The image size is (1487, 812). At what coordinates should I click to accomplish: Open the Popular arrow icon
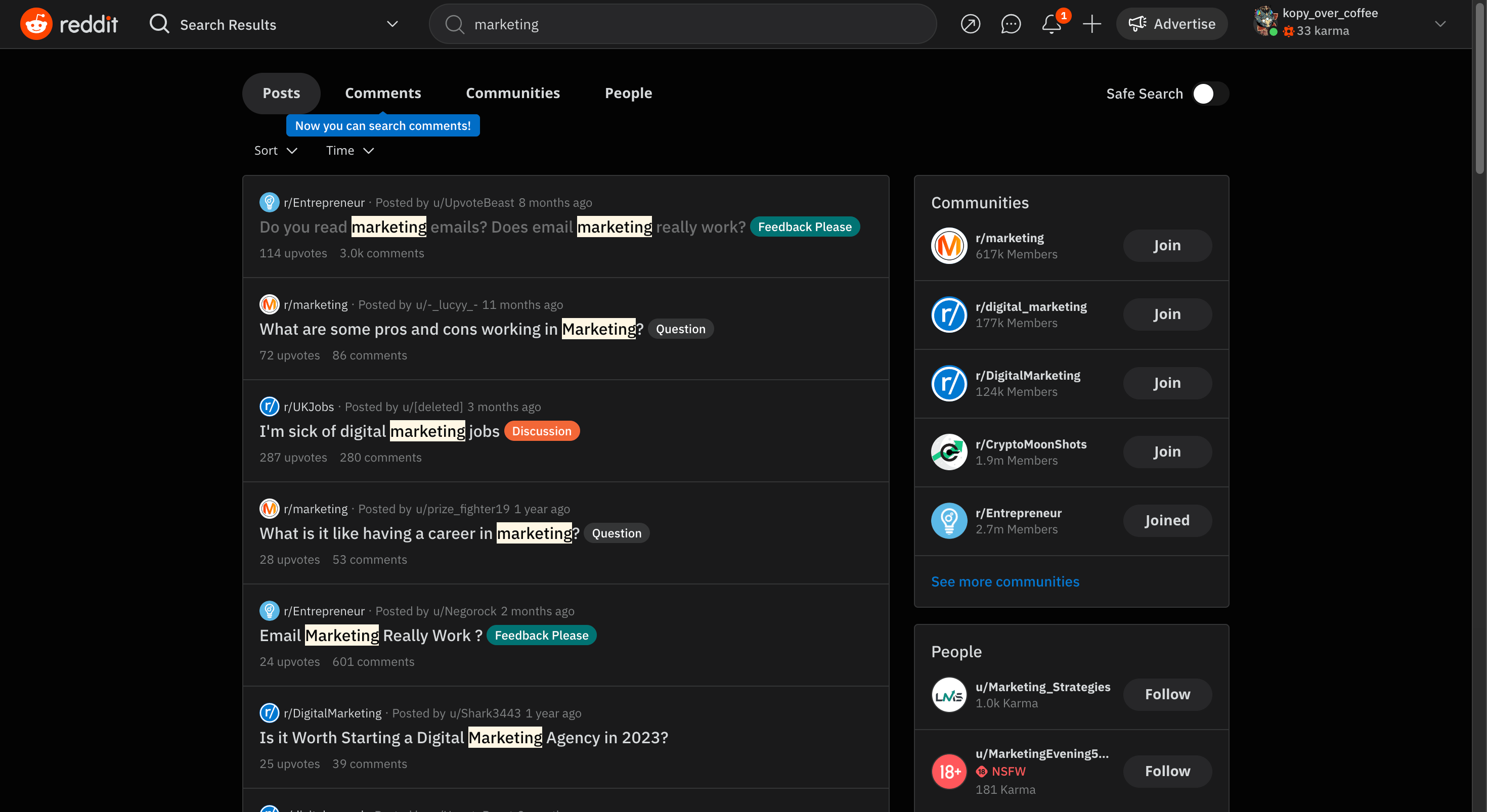[971, 24]
